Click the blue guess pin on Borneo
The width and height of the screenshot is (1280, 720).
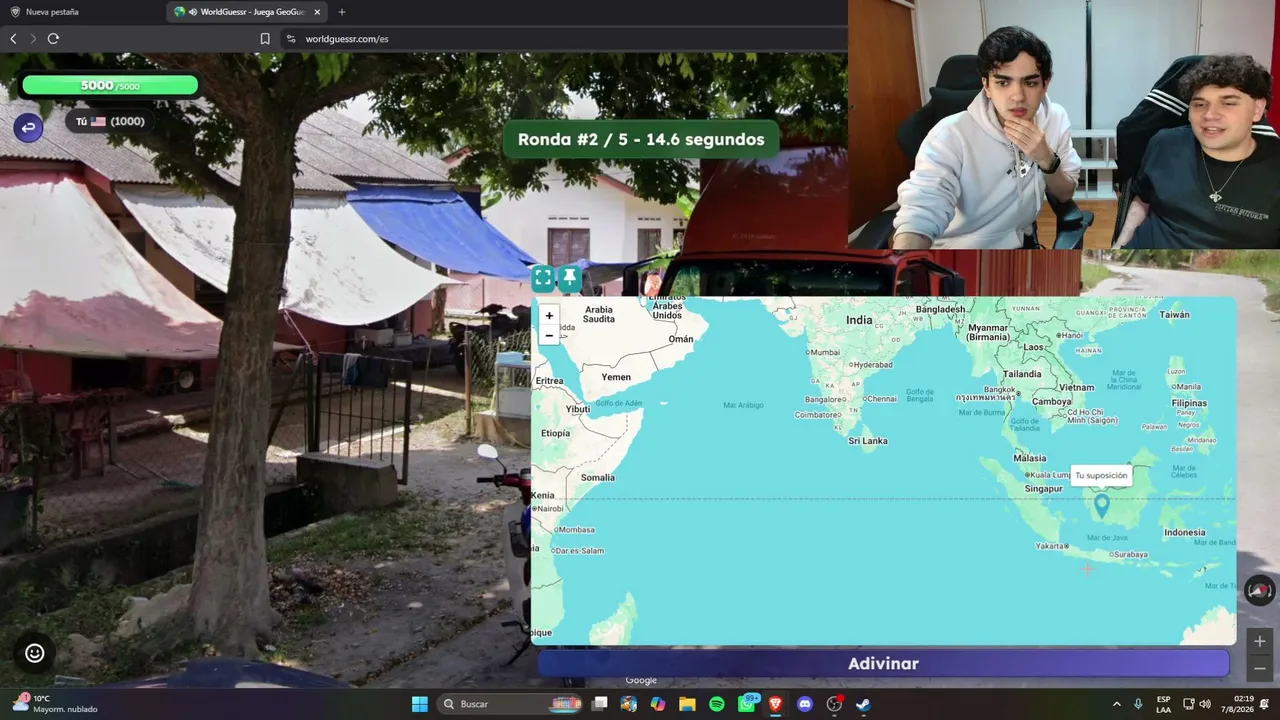click(x=1102, y=505)
